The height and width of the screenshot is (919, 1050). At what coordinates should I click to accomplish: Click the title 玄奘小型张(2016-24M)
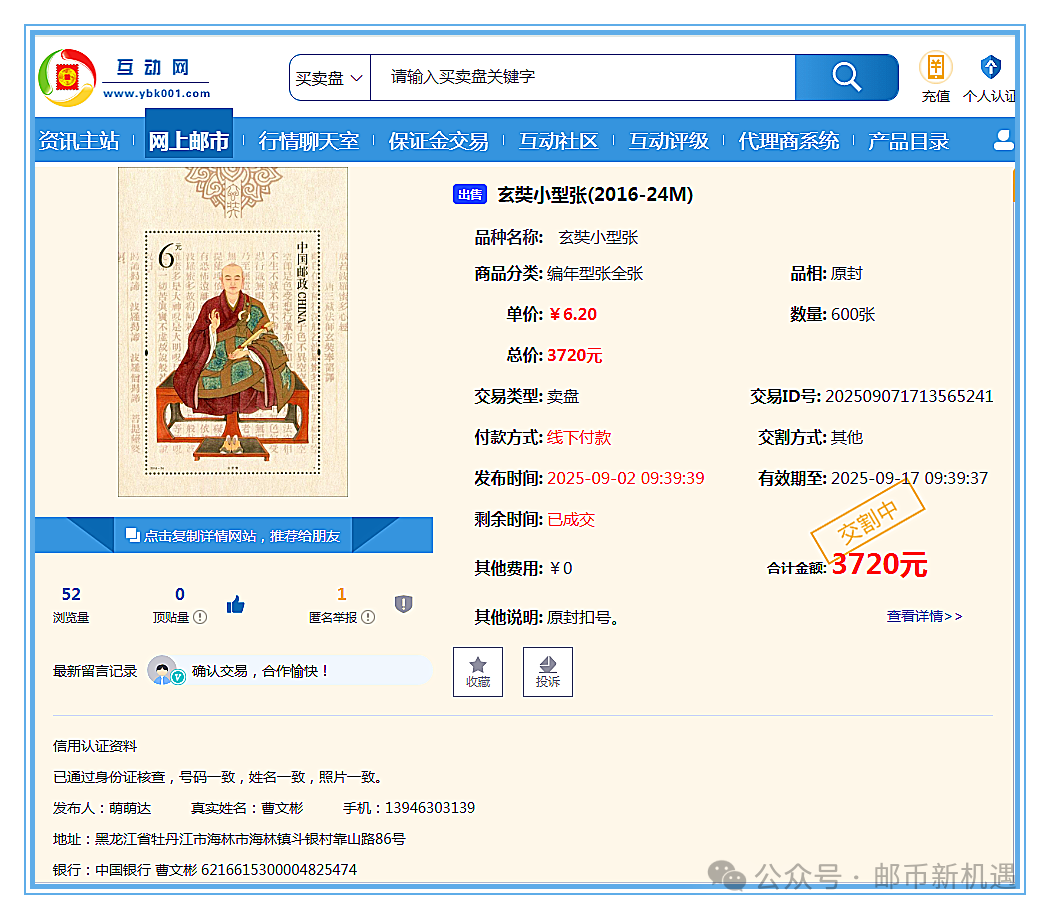(595, 194)
